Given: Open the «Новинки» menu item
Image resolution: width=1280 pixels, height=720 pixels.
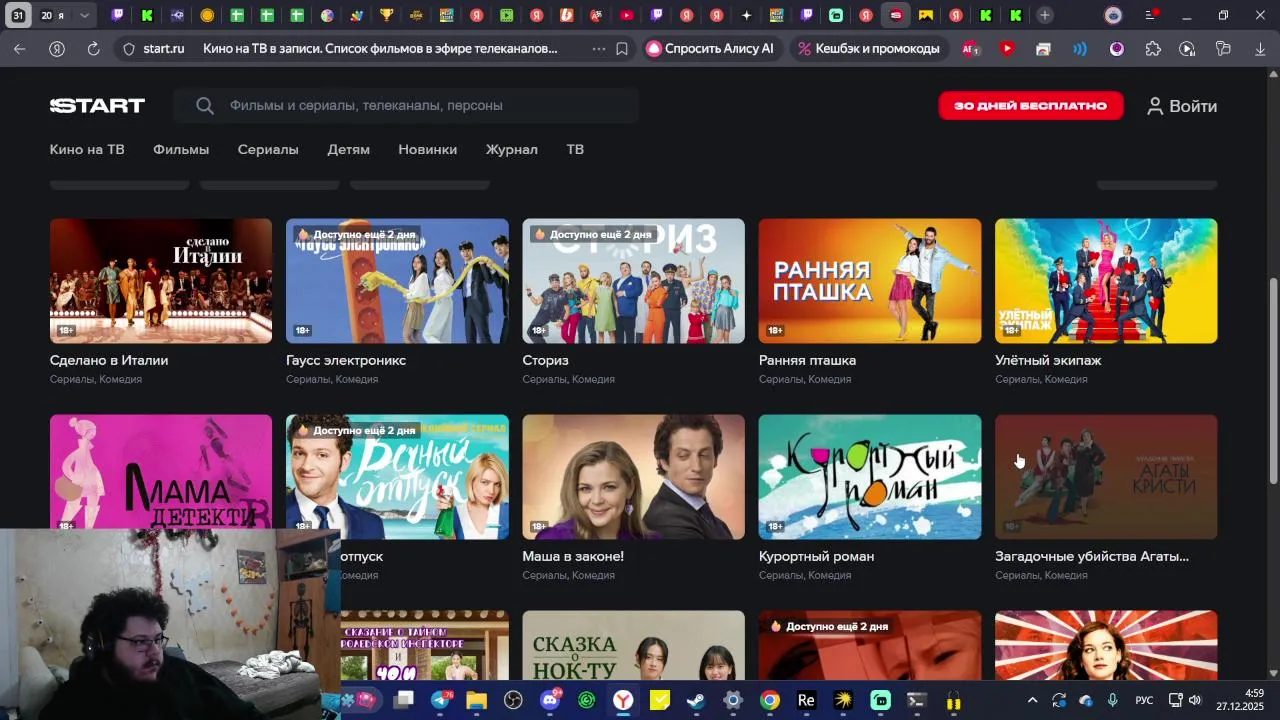Looking at the screenshot, I should click(428, 149).
